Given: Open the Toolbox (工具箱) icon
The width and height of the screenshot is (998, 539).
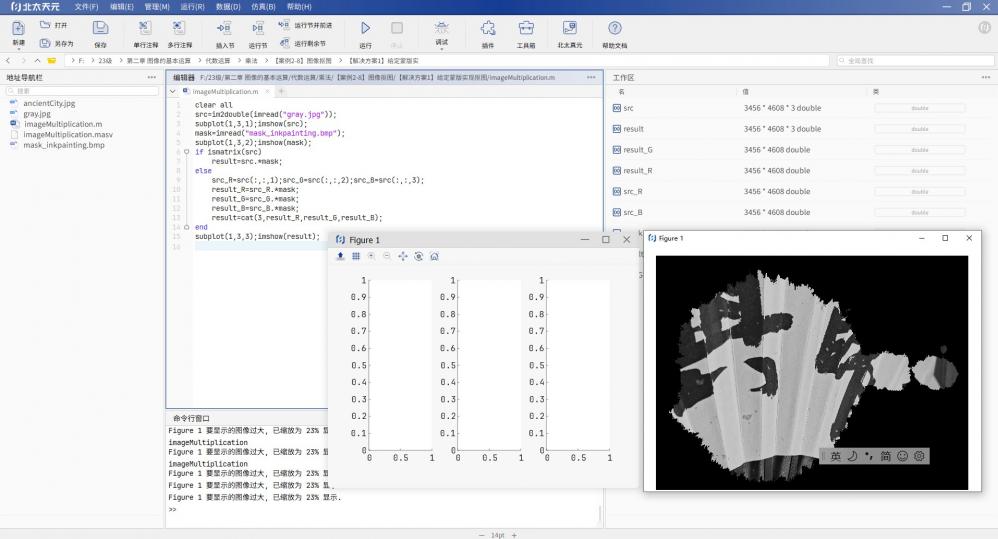Looking at the screenshot, I should (525, 29).
